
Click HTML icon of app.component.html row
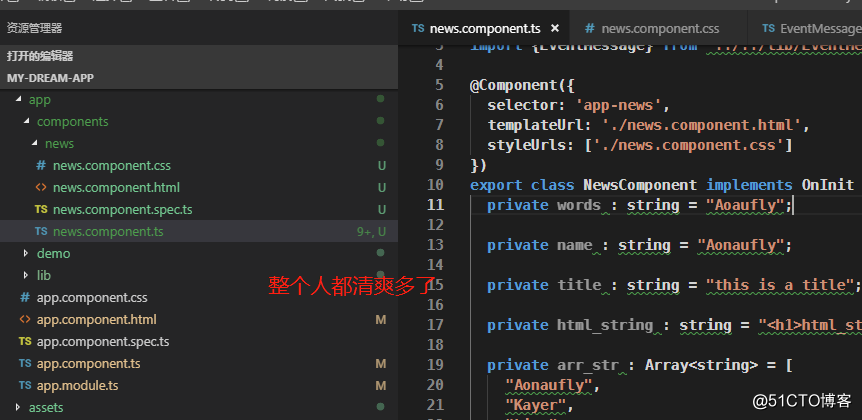coord(25,319)
